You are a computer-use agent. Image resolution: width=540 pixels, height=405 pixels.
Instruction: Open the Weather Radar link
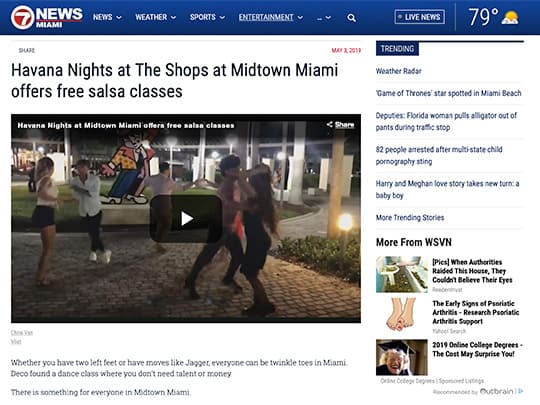398,71
